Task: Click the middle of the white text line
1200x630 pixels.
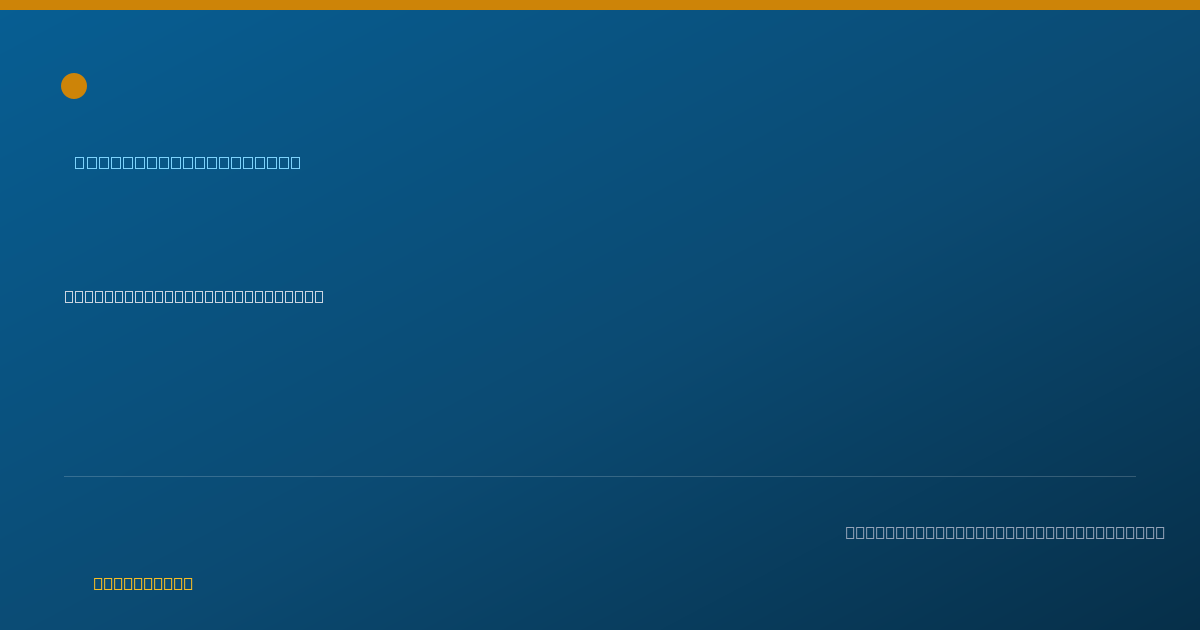Action: 194,296
